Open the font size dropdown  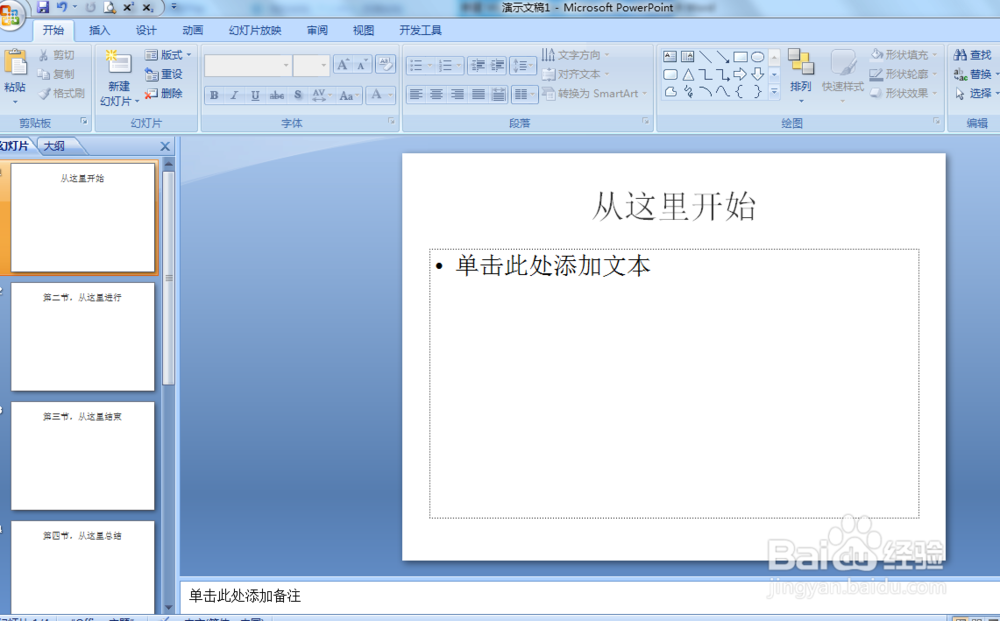323,65
